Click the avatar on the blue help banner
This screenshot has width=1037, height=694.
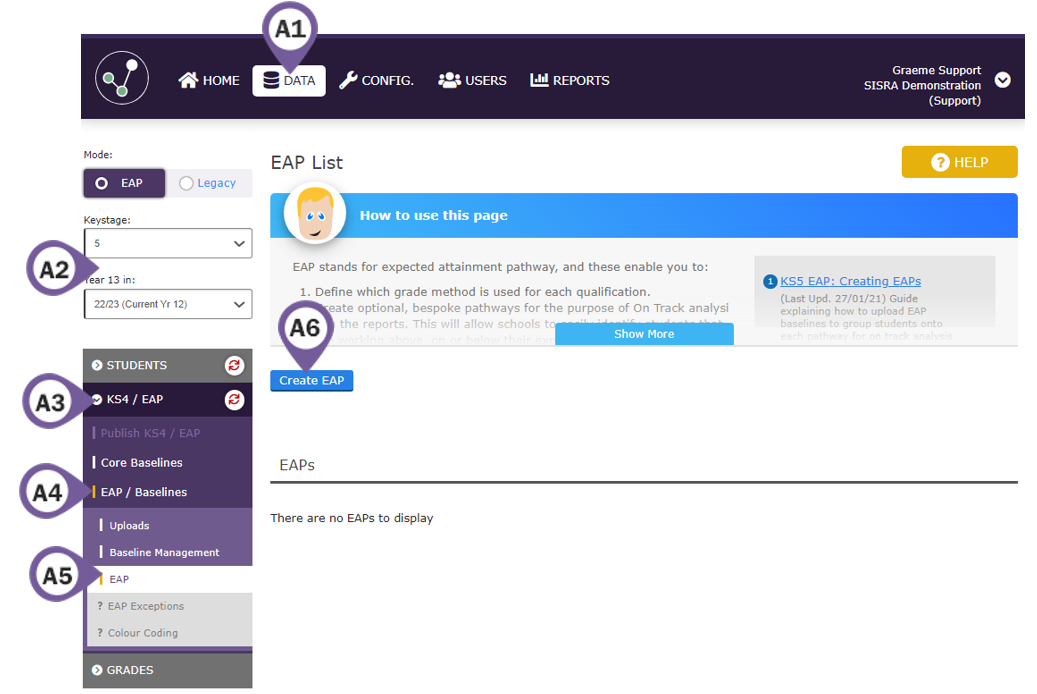pyautogui.click(x=313, y=214)
